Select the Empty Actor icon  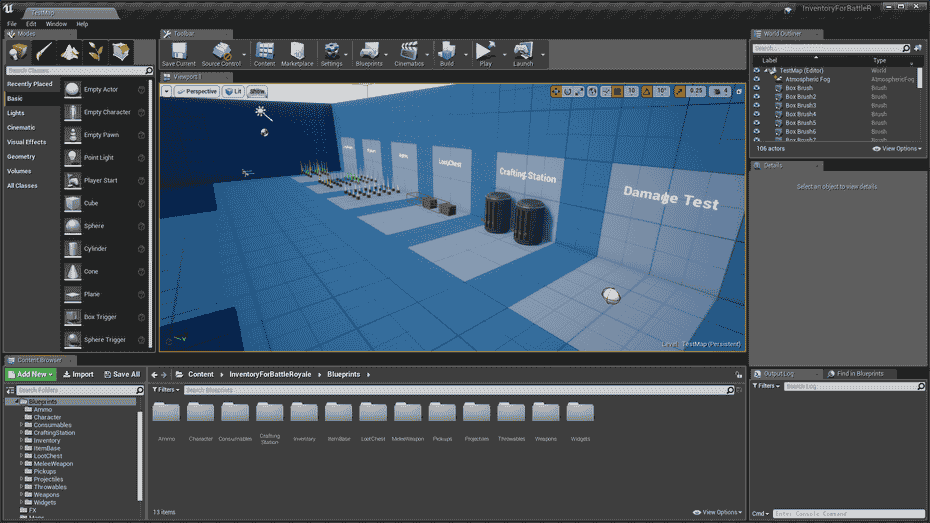[72, 90]
